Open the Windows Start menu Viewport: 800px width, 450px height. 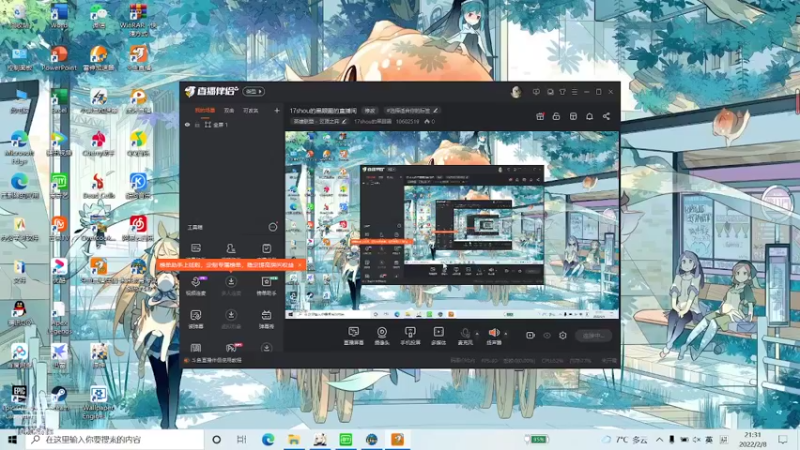click(x=12, y=439)
